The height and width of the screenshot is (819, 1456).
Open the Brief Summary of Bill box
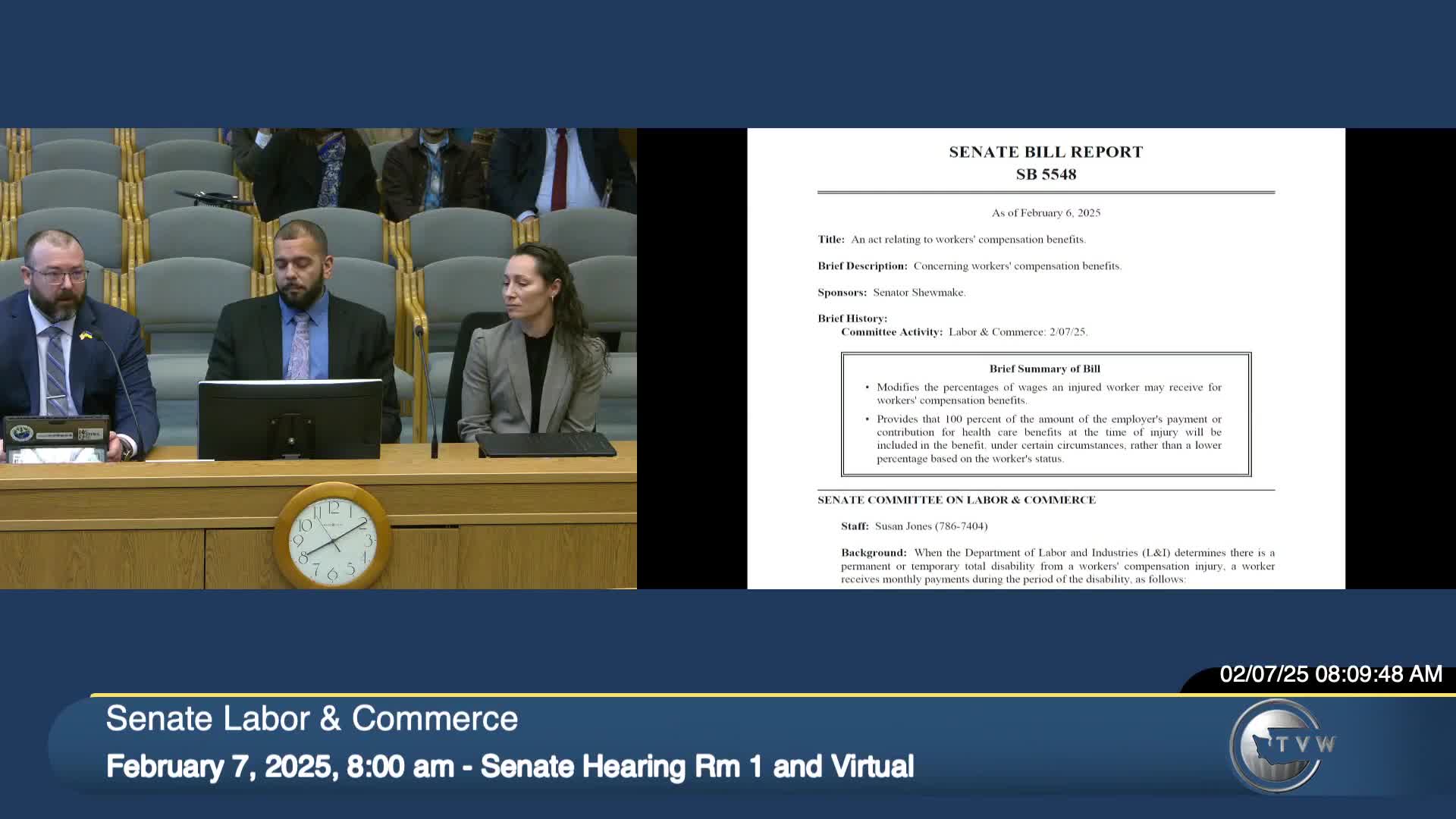click(1045, 369)
